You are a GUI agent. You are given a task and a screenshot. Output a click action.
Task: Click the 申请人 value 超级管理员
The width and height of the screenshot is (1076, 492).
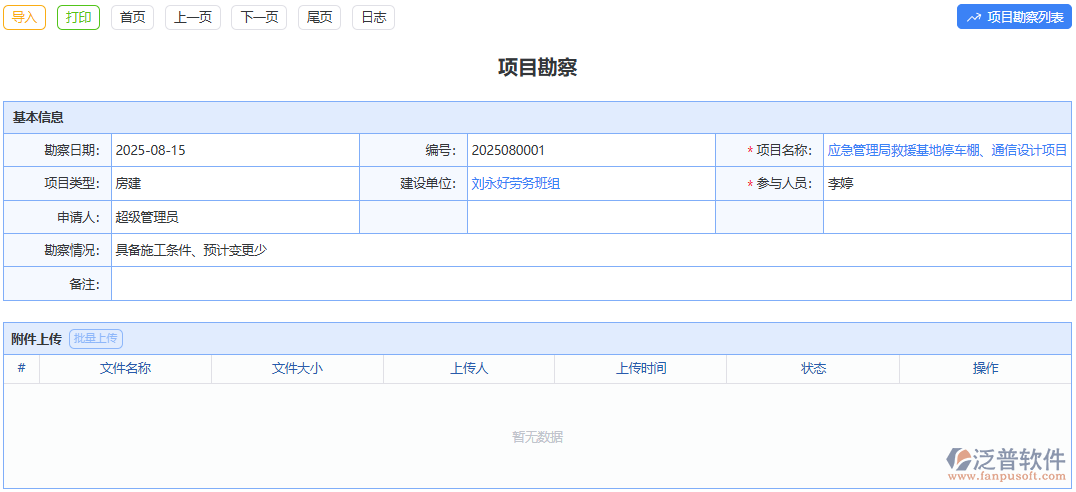point(147,217)
